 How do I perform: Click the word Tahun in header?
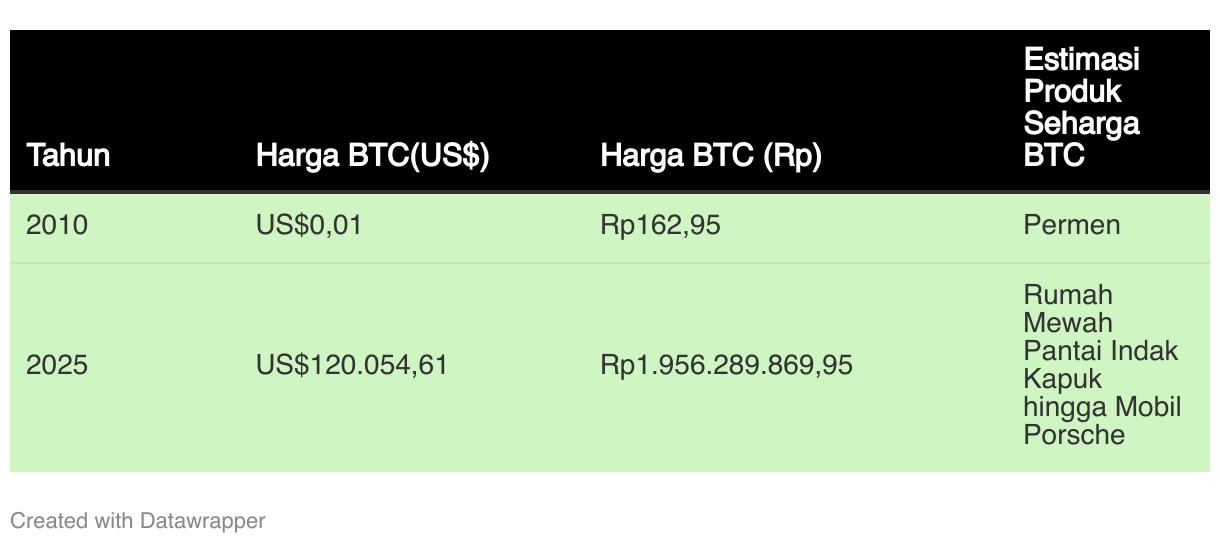pyautogui.click(x=68, y=155)
